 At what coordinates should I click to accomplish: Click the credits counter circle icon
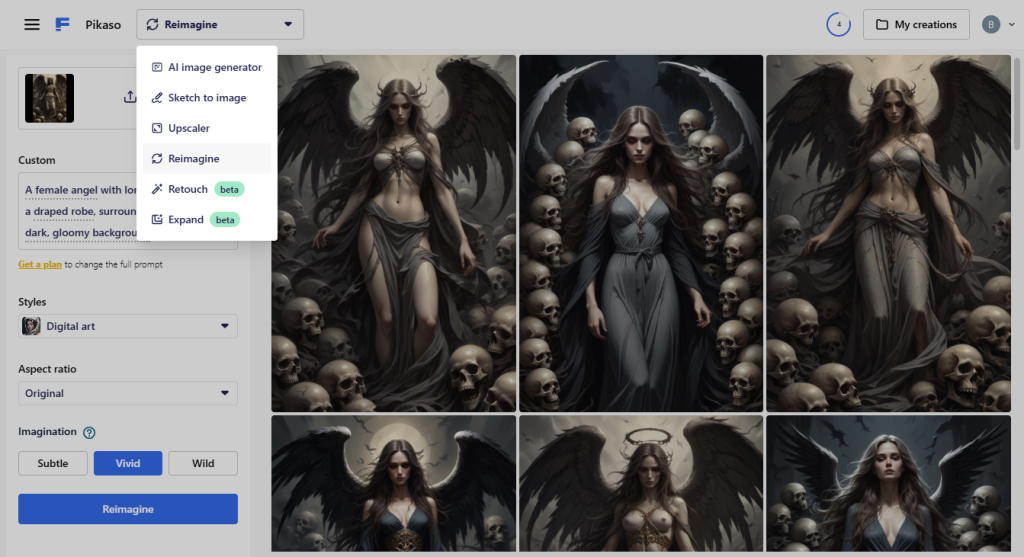click(838, 24)
